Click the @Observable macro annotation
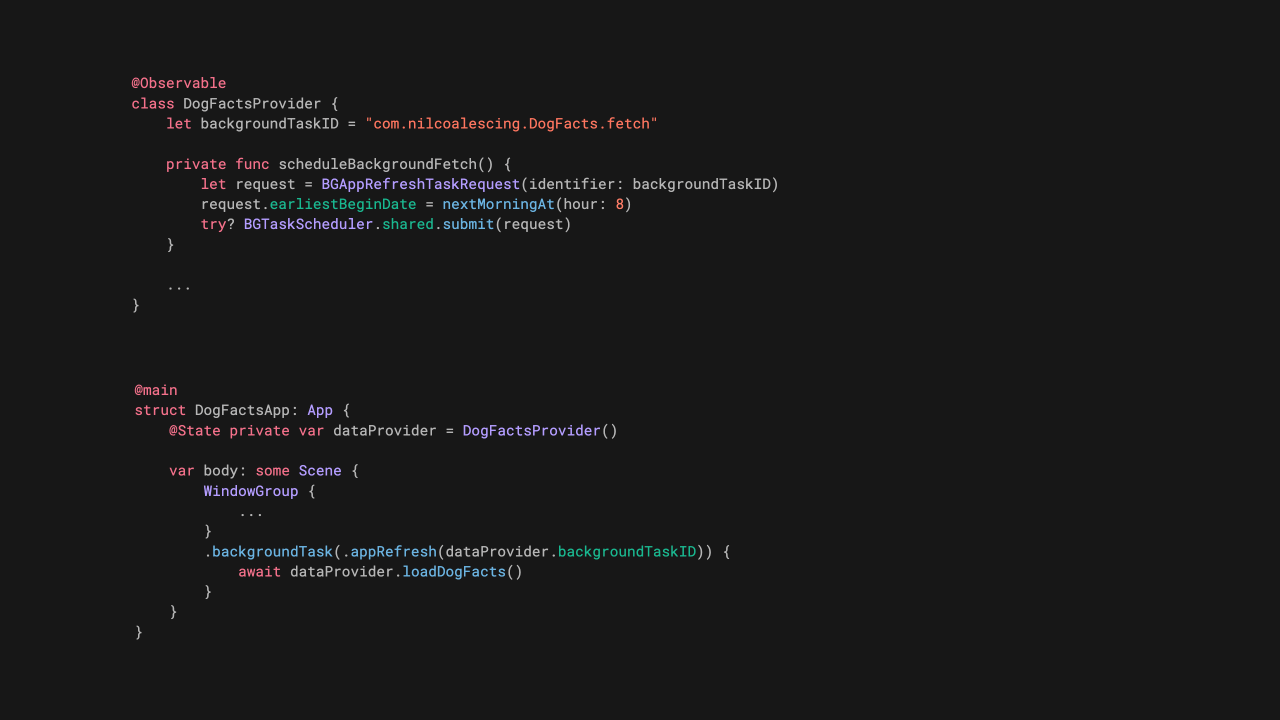Viewport: 1280px width, 720px height. [179, 83]
